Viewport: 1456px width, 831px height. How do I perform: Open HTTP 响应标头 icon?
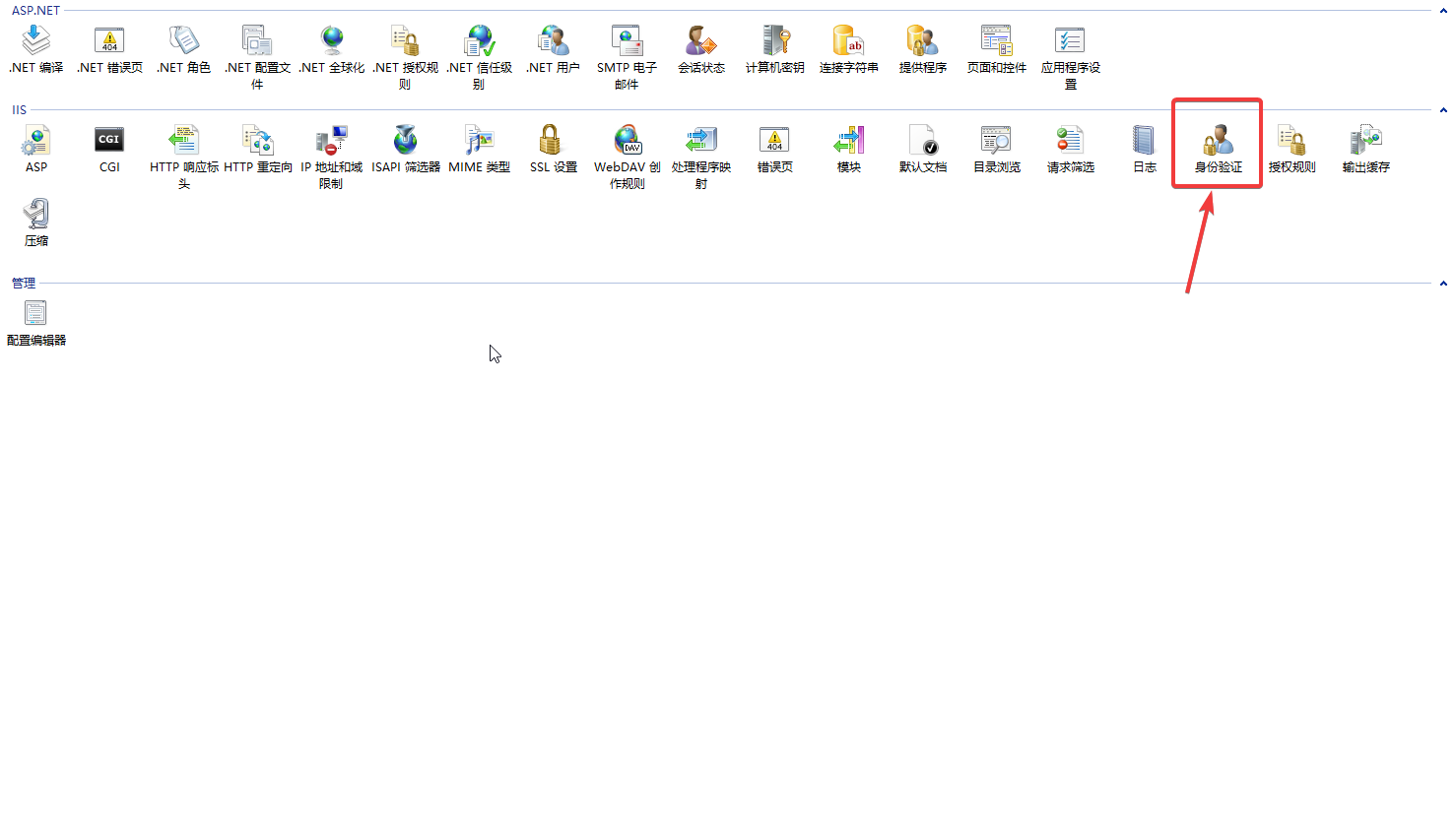(184, 140)
